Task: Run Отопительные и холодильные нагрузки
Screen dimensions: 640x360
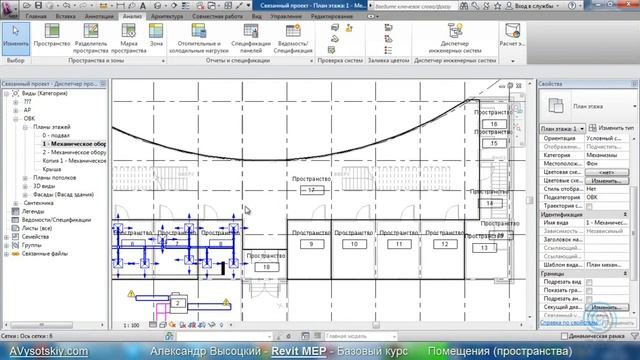Action: (x=199, y=39)
